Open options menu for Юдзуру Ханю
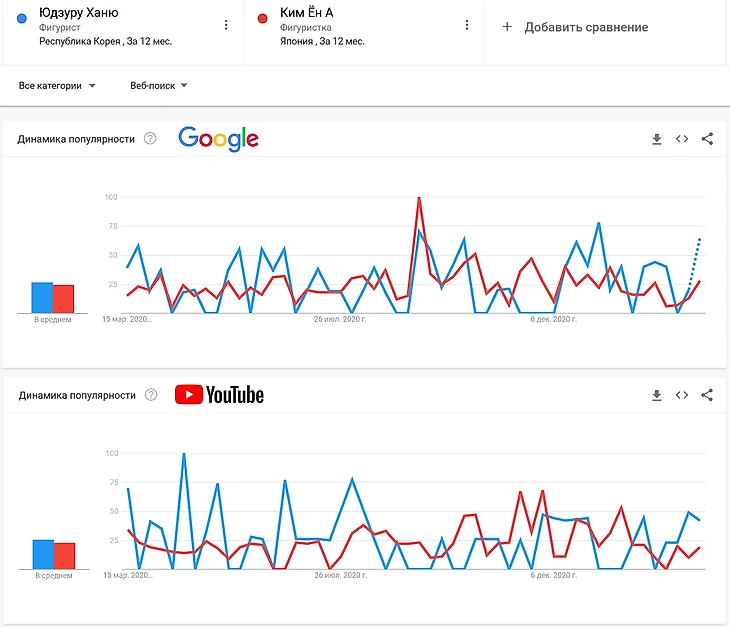Screen dimensions: 730x627 [226, 25]
